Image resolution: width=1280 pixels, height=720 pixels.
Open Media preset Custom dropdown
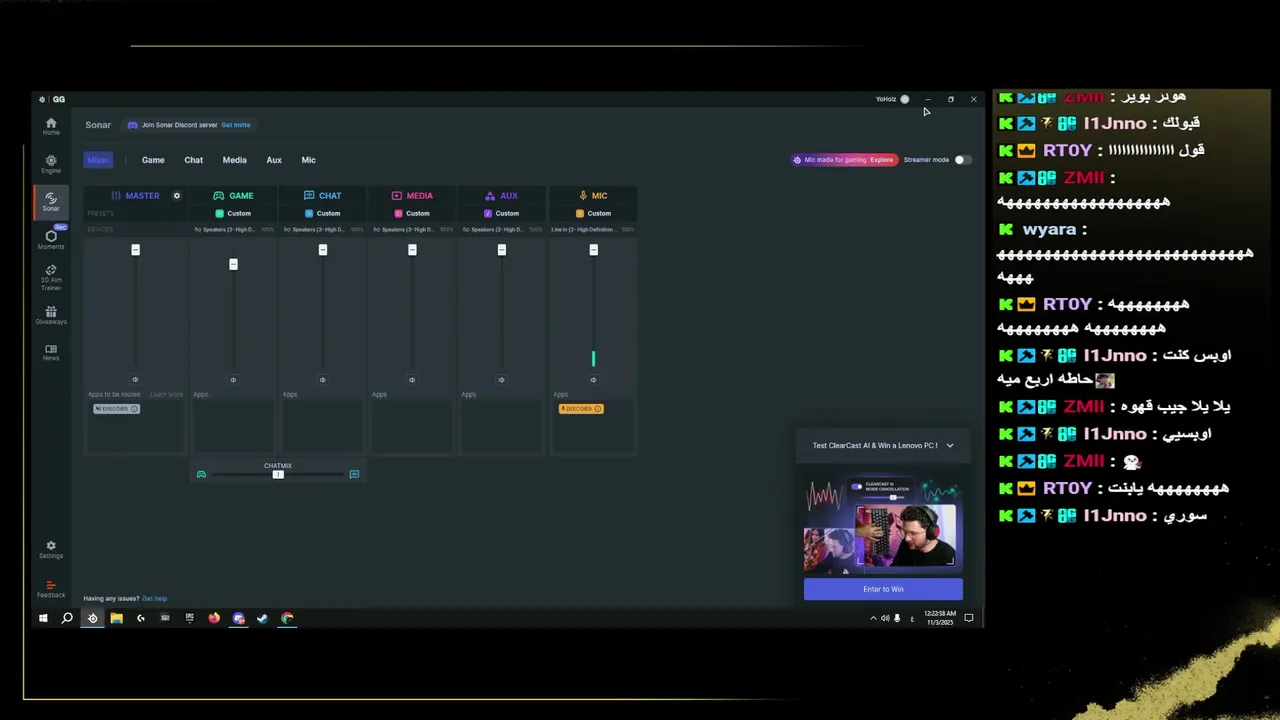coord(412,213)
